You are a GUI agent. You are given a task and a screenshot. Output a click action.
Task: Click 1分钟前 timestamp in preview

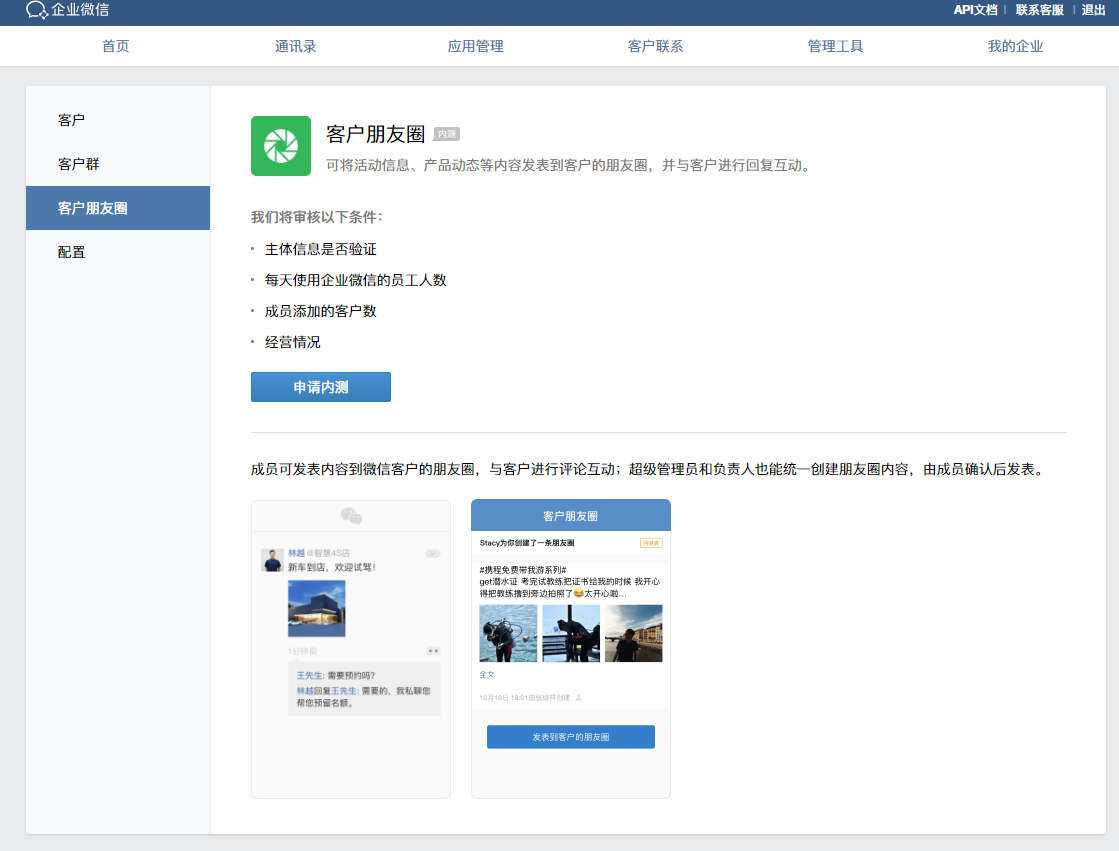click(303, 651)
